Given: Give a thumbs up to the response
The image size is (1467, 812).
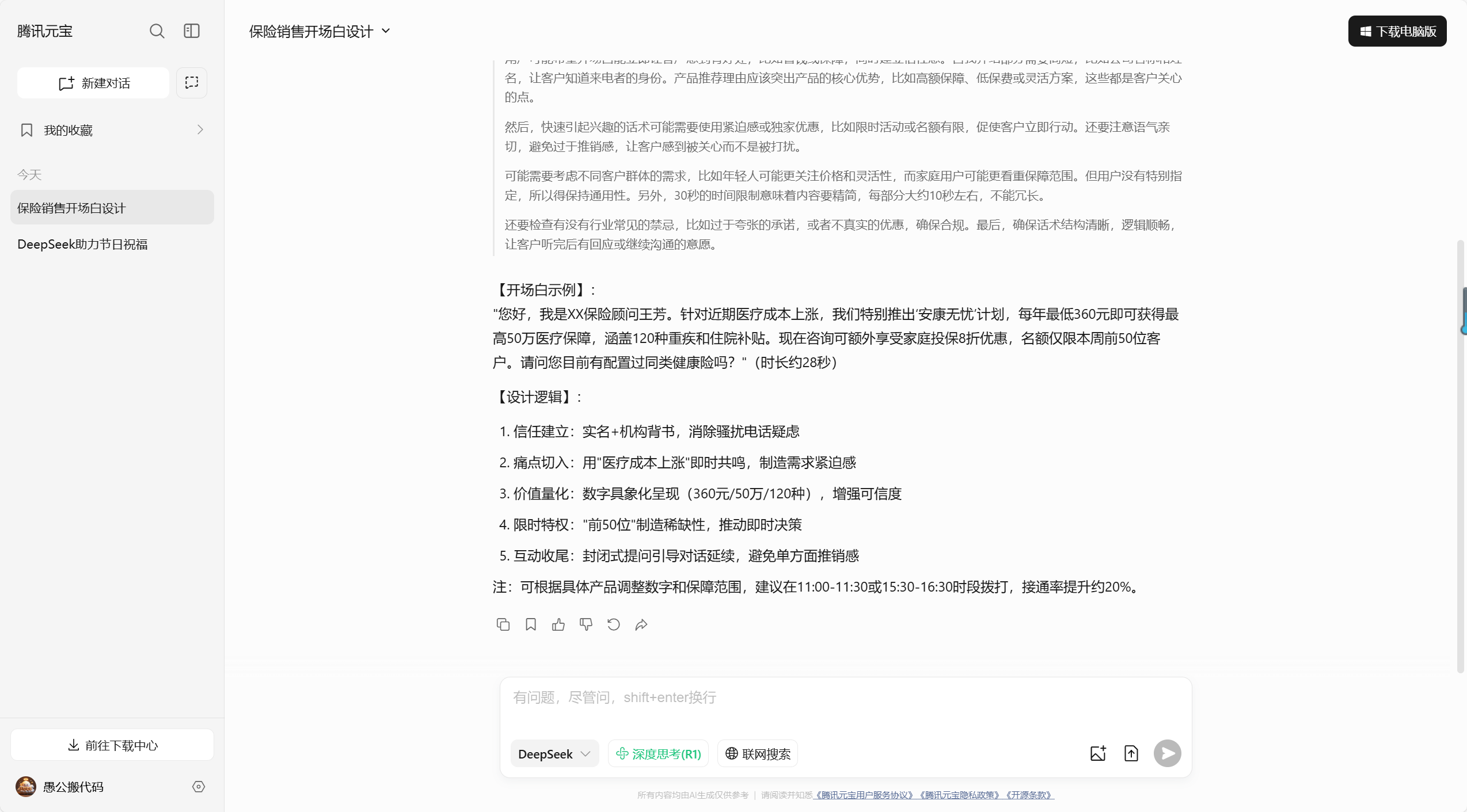Looking at the screenshot, I should [x=558, y=624].
